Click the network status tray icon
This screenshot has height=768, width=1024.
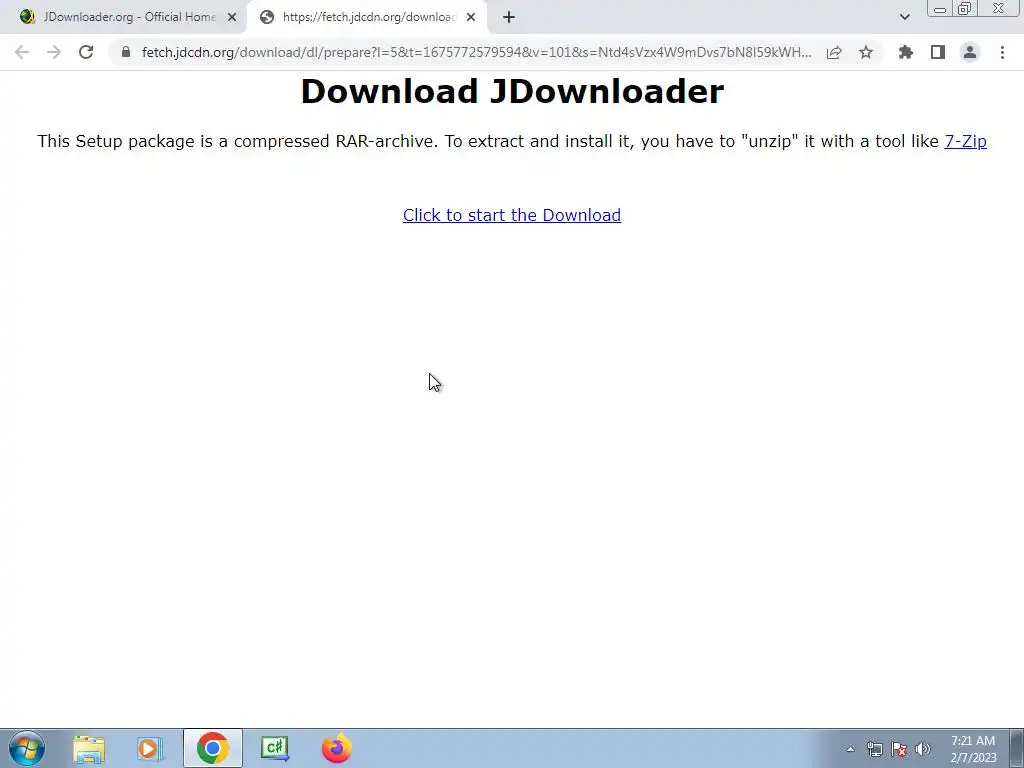tap(874, 749)
